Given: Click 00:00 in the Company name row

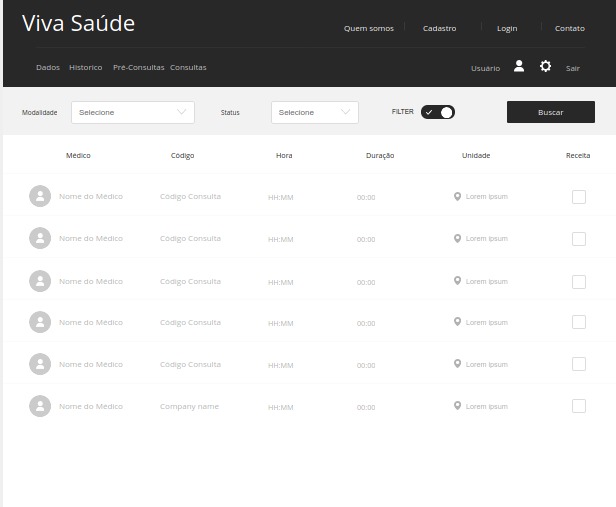Looking at the screenshot, I should [366, 408].
